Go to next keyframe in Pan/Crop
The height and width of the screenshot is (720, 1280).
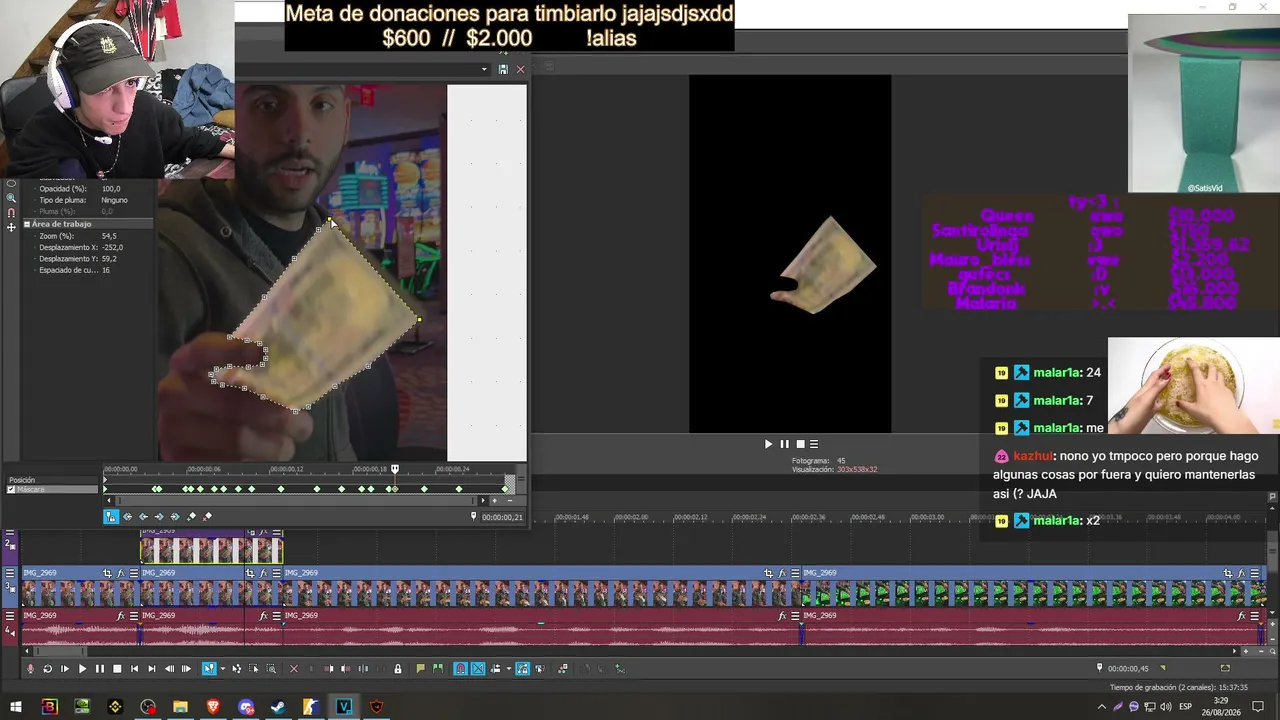pos(159,517)
